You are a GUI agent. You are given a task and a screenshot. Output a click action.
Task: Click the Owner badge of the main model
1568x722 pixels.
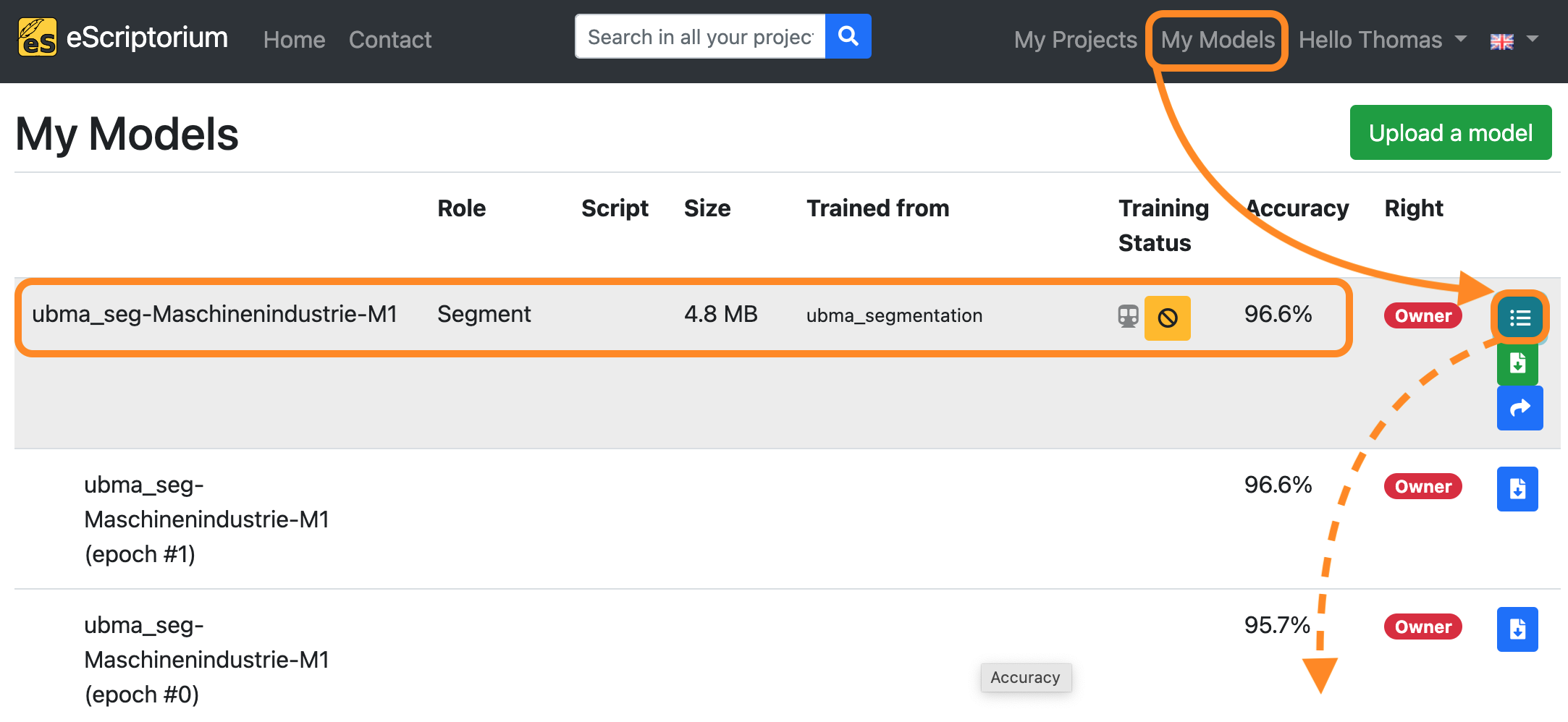point(1422,315)
